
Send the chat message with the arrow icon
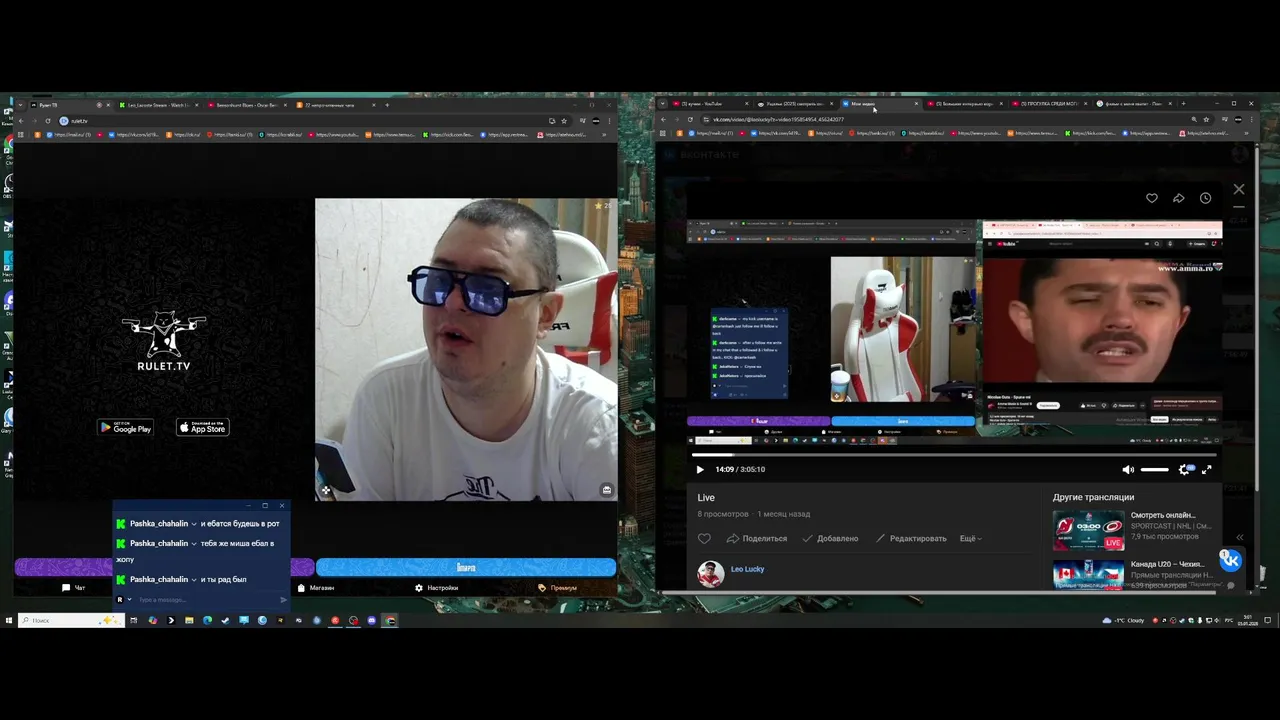[x=283, y=600]
